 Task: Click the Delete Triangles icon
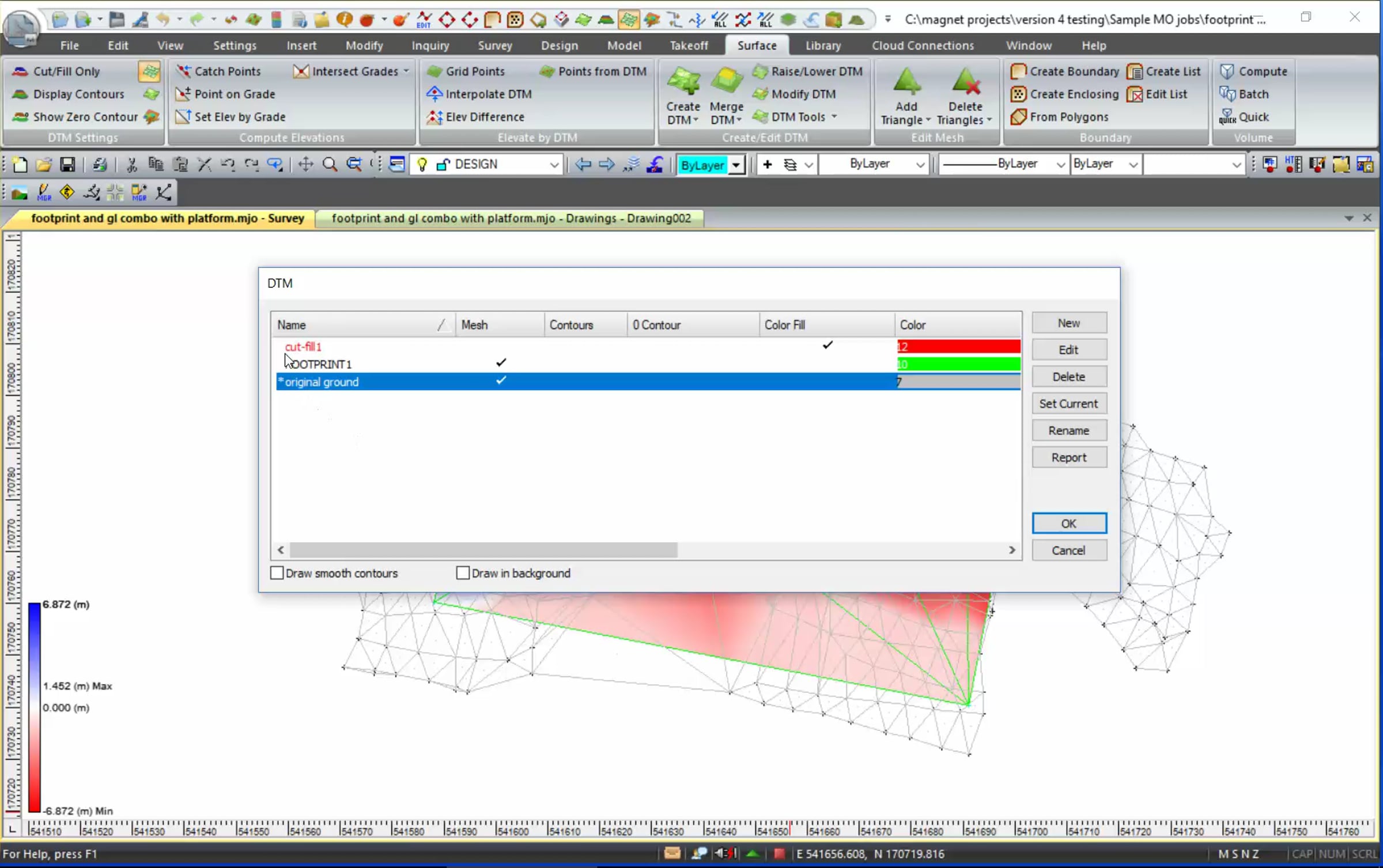(x=965, y=81)
